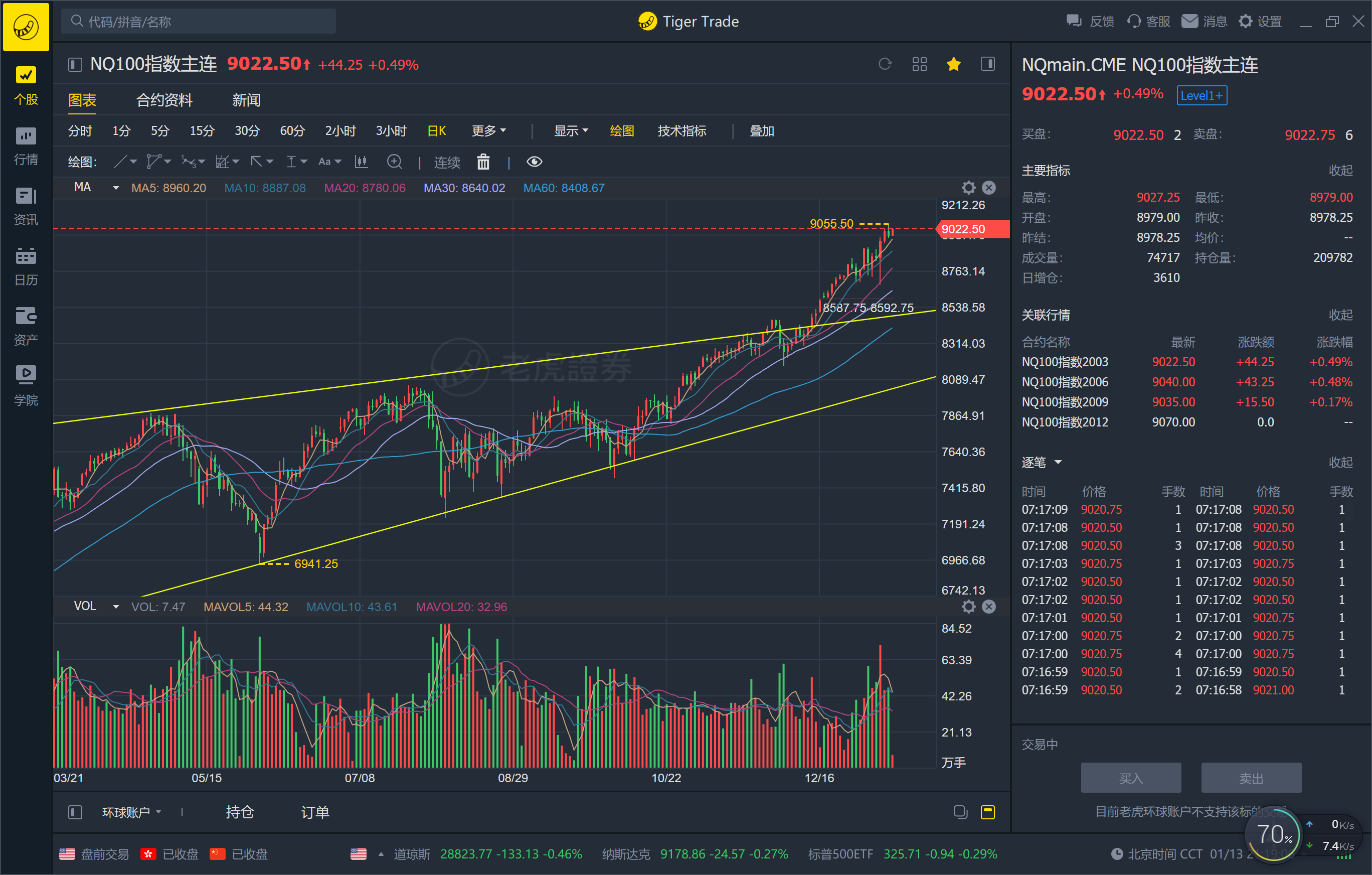
Task: Collapse left panel next to NQ100 title
Action: click(x=75, y=65)
